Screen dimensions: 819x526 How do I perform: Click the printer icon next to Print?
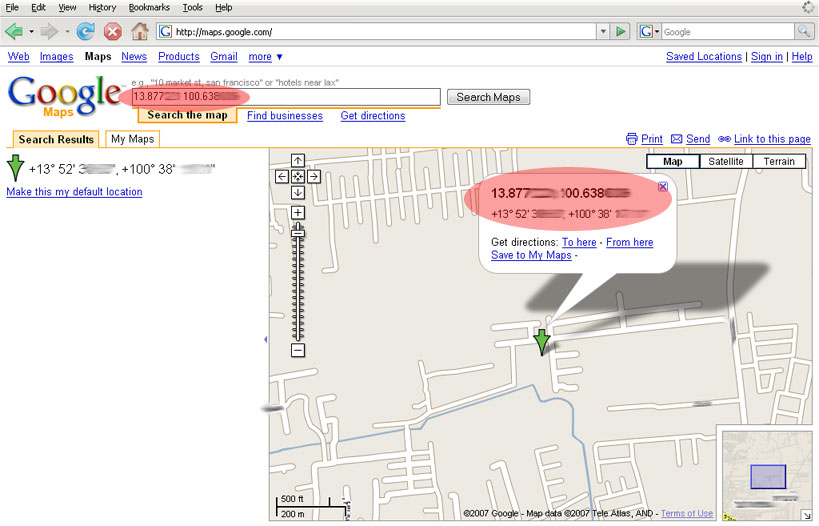(x=631, y=139)
